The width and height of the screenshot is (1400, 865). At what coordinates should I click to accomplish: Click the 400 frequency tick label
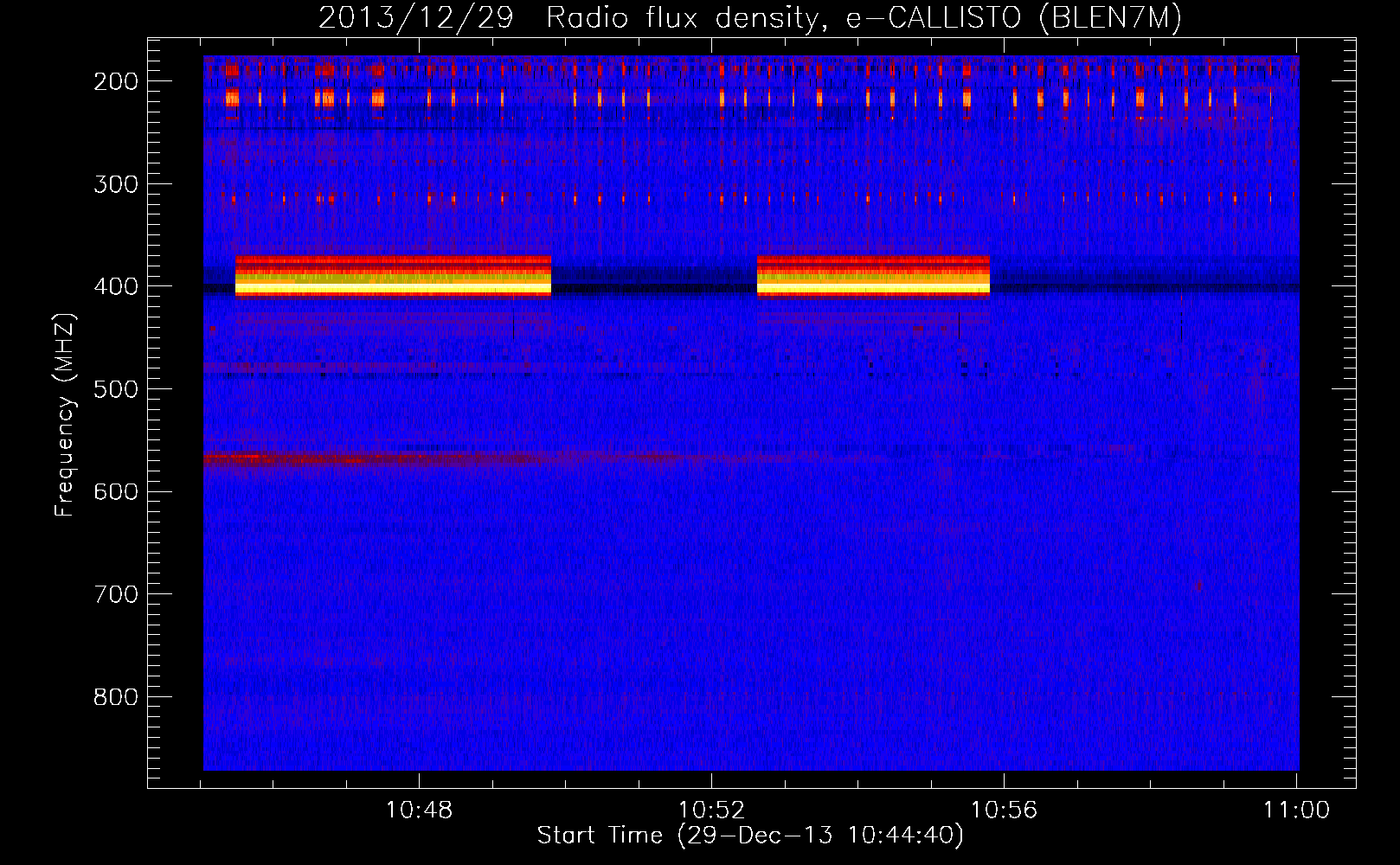click(115, 286)
